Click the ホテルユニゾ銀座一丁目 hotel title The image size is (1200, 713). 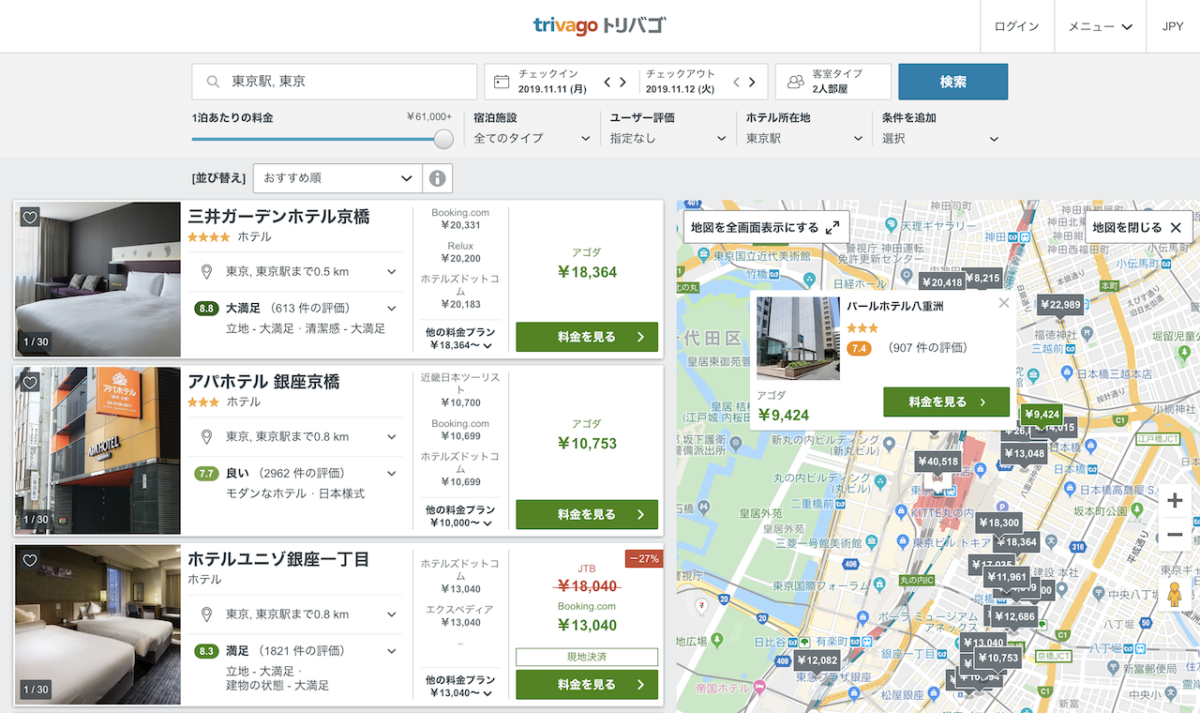(279, 559)
